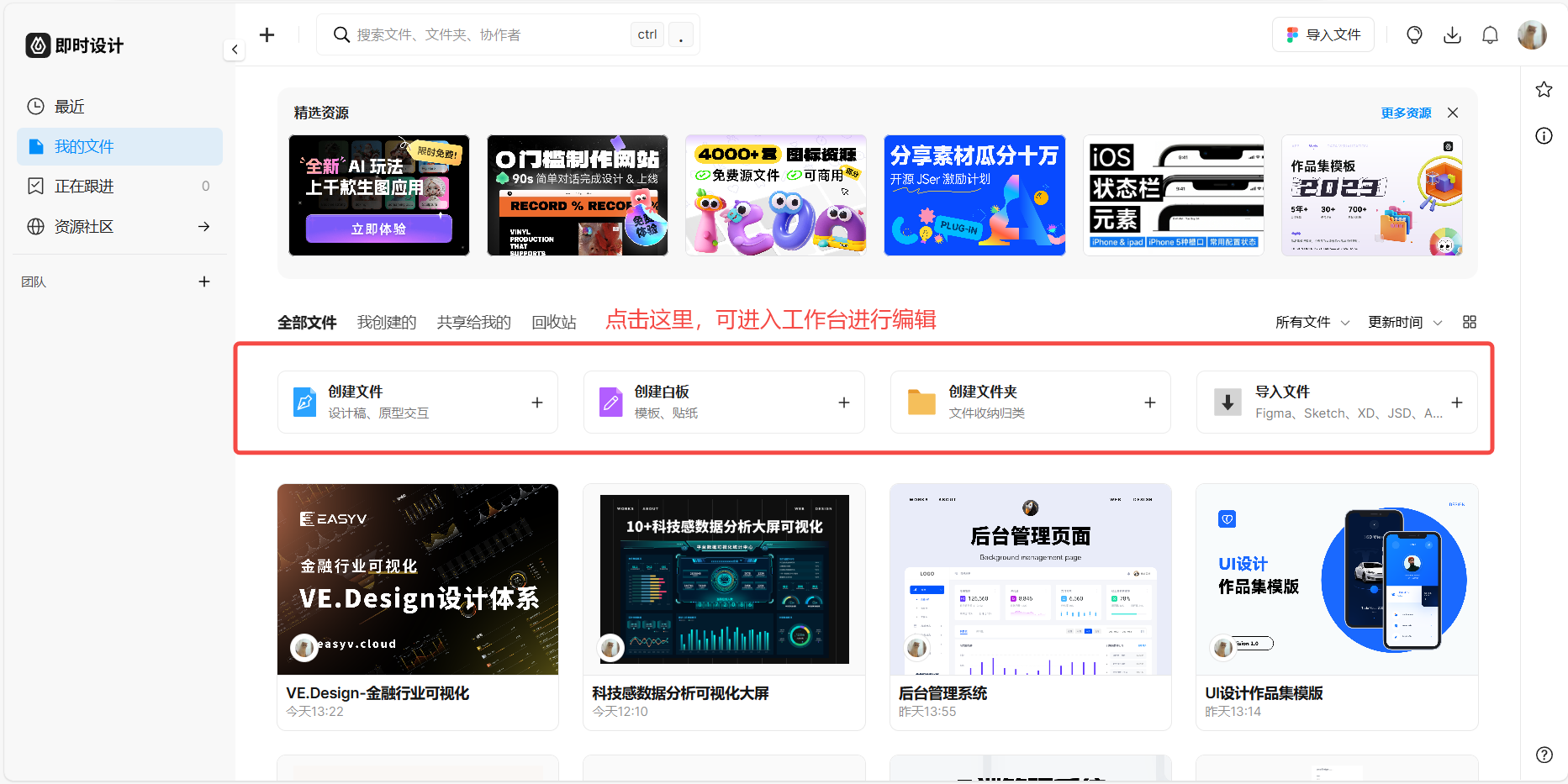Screen dimensions: 1568x784
Task: Click the file name 科技感数据分析可视化大屏
Action: (680, 693)
